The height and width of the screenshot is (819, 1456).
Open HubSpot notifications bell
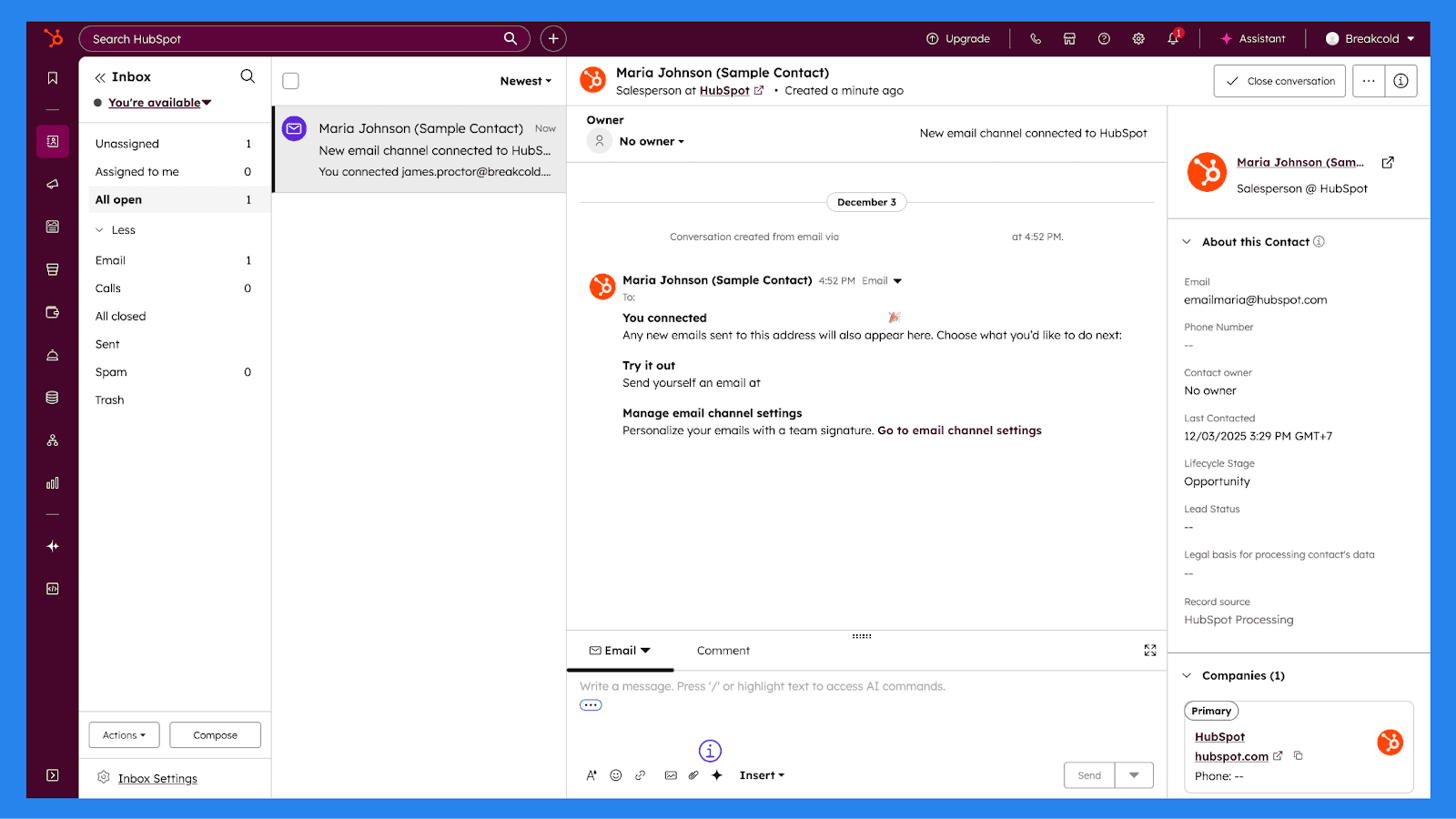1172,38
